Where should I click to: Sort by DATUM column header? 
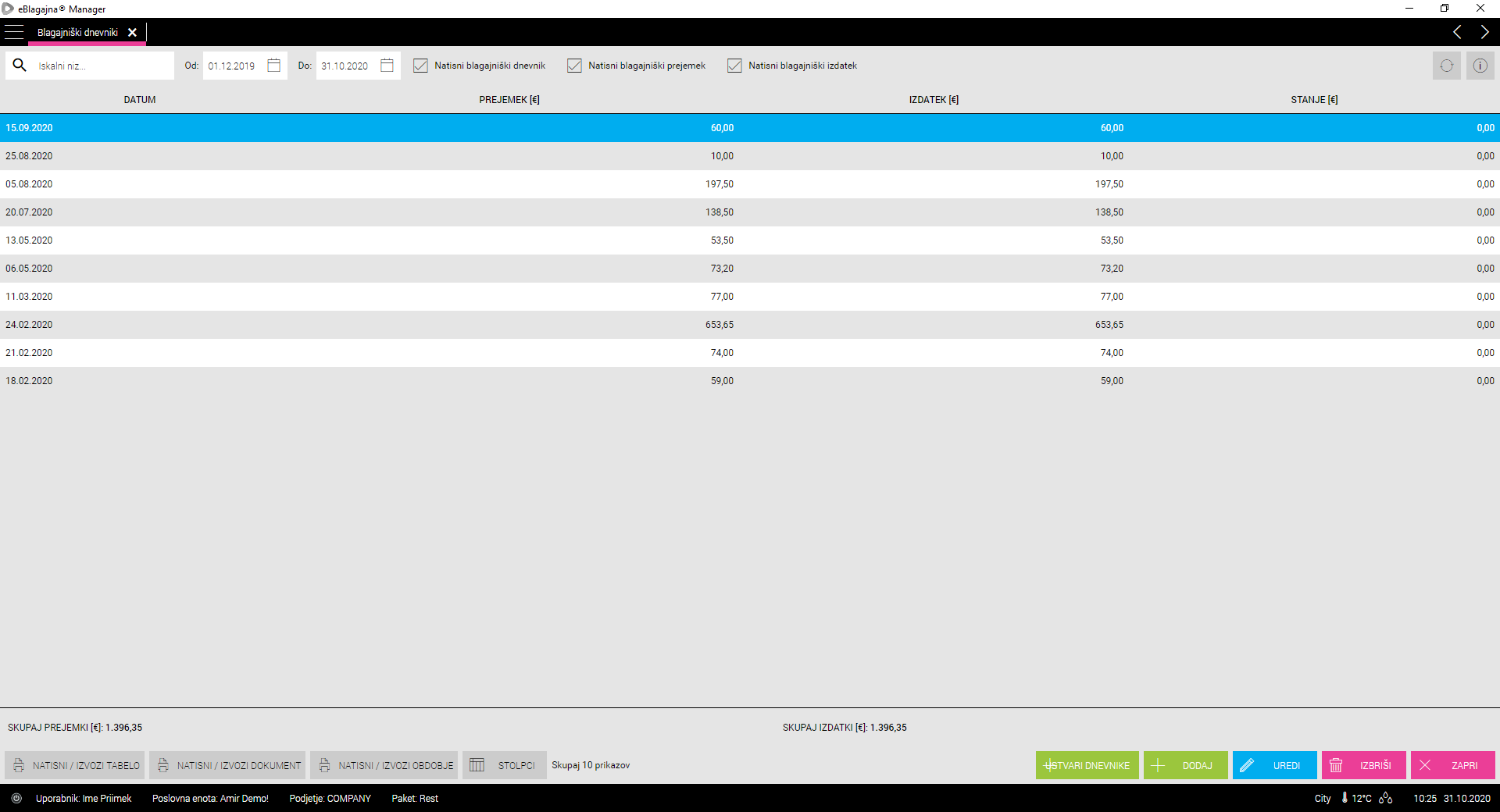point(140,100)
